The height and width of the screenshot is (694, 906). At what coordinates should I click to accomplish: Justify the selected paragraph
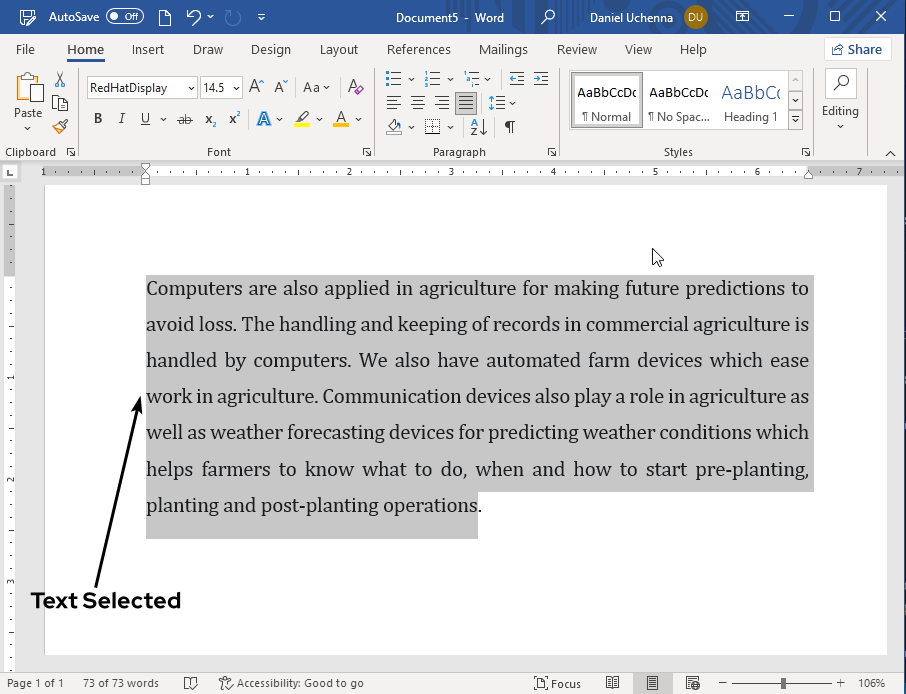pos(465,102)
